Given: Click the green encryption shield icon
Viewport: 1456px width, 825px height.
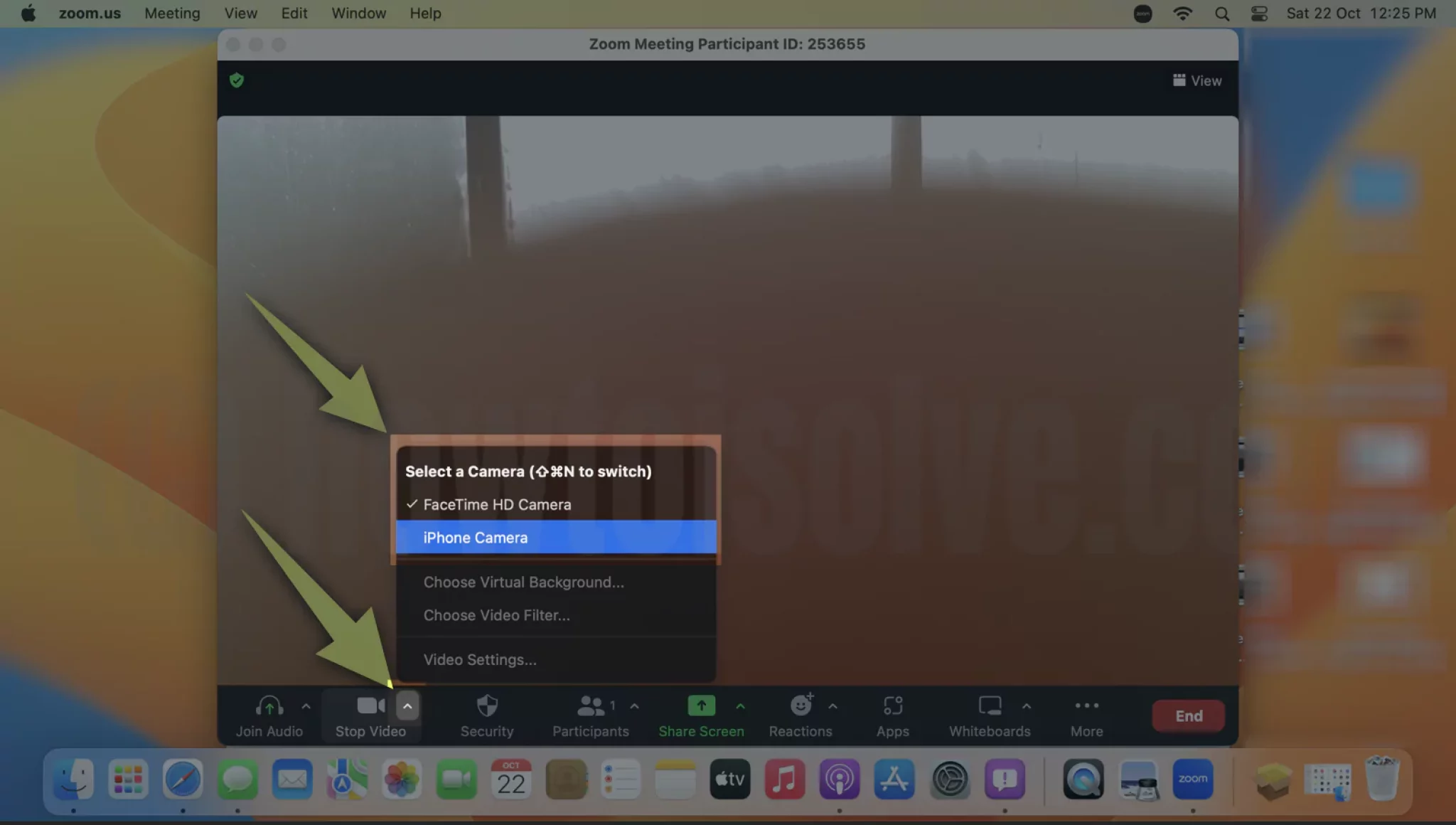Looking at the screenshot, I should pos(237,80).
